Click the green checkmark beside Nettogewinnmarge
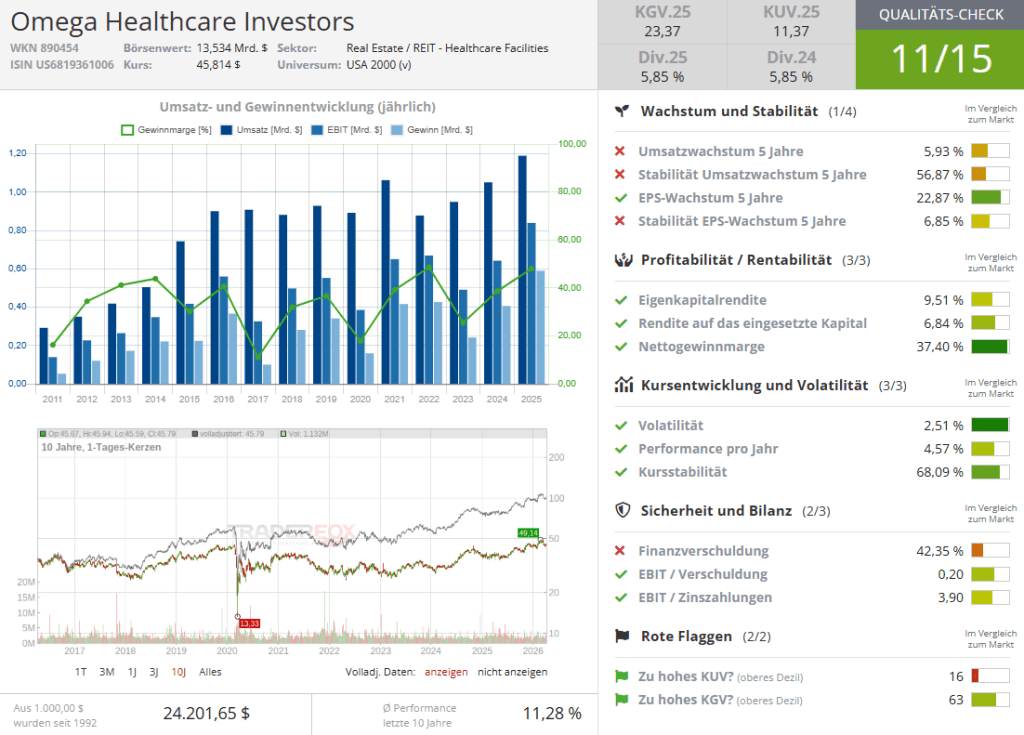Viewport: 1024px width, 735px height. (621, 347)
